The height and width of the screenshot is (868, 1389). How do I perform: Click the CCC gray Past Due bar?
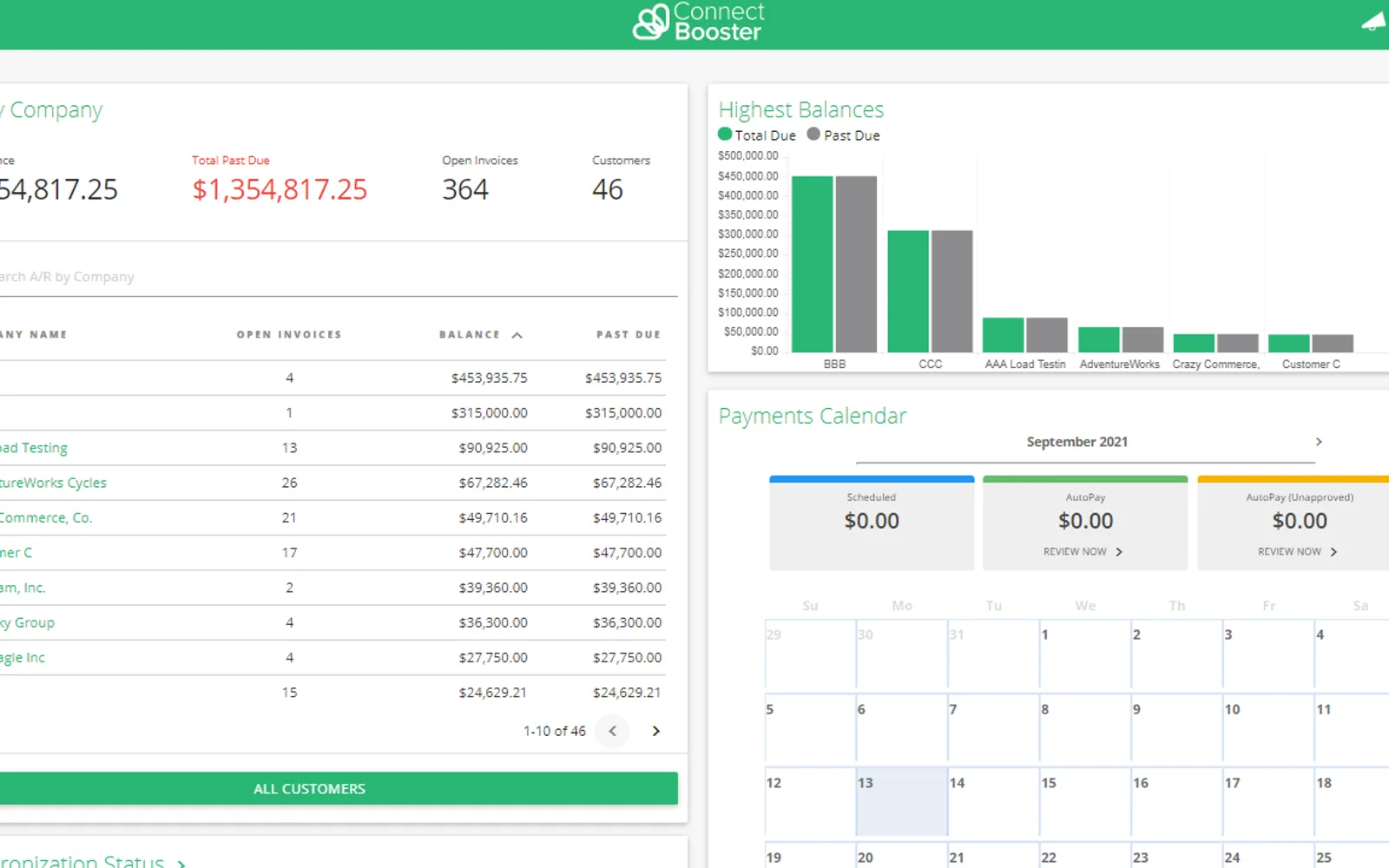coord(952,291)
